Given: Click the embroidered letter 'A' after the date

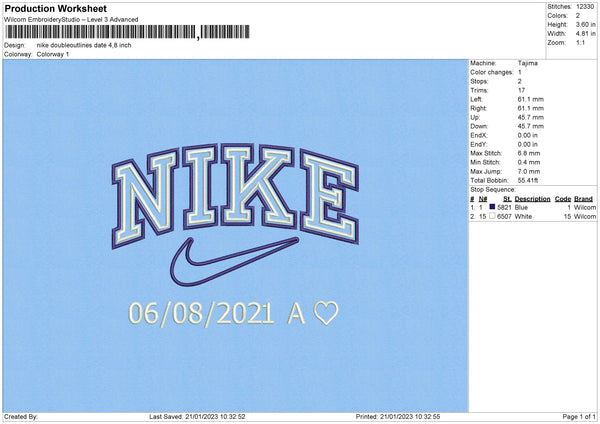Looking at the screenshot, I should (295, 313).
